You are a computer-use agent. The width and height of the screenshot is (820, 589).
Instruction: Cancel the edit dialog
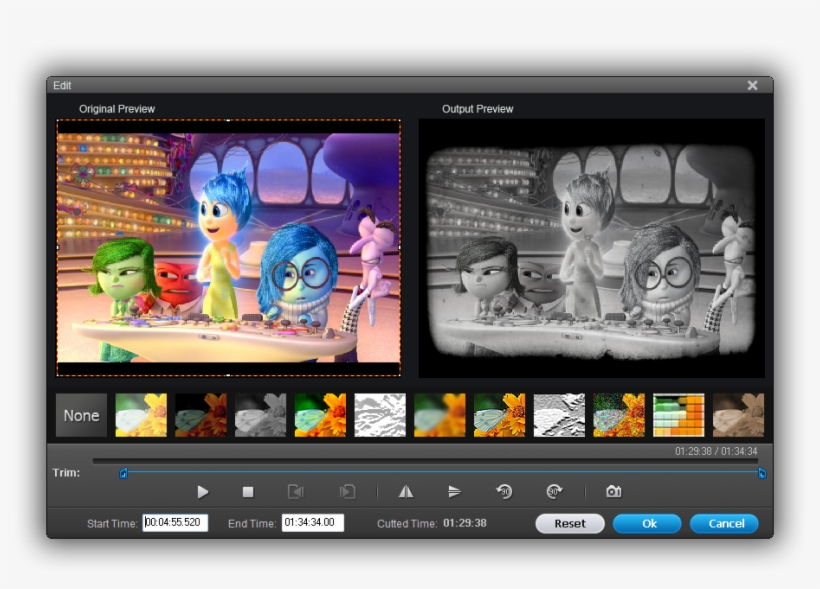pos(724,523)
